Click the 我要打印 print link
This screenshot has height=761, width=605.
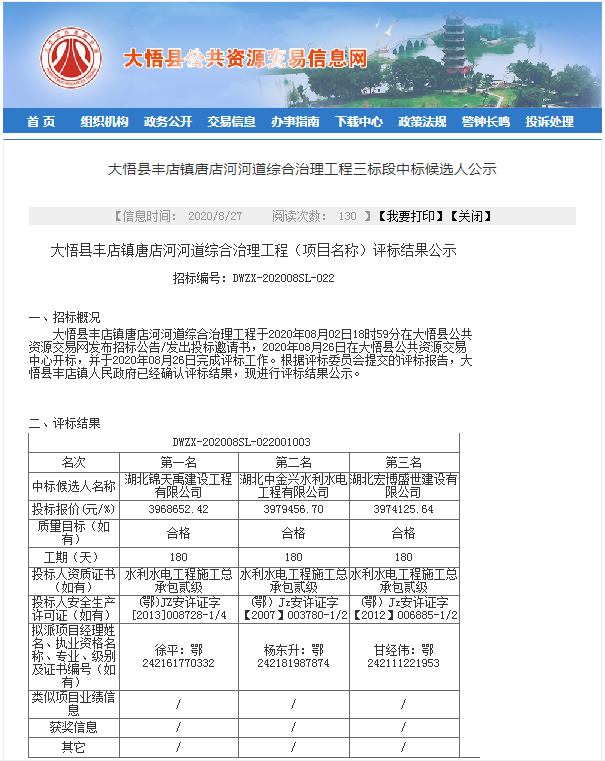click(407, 216)
